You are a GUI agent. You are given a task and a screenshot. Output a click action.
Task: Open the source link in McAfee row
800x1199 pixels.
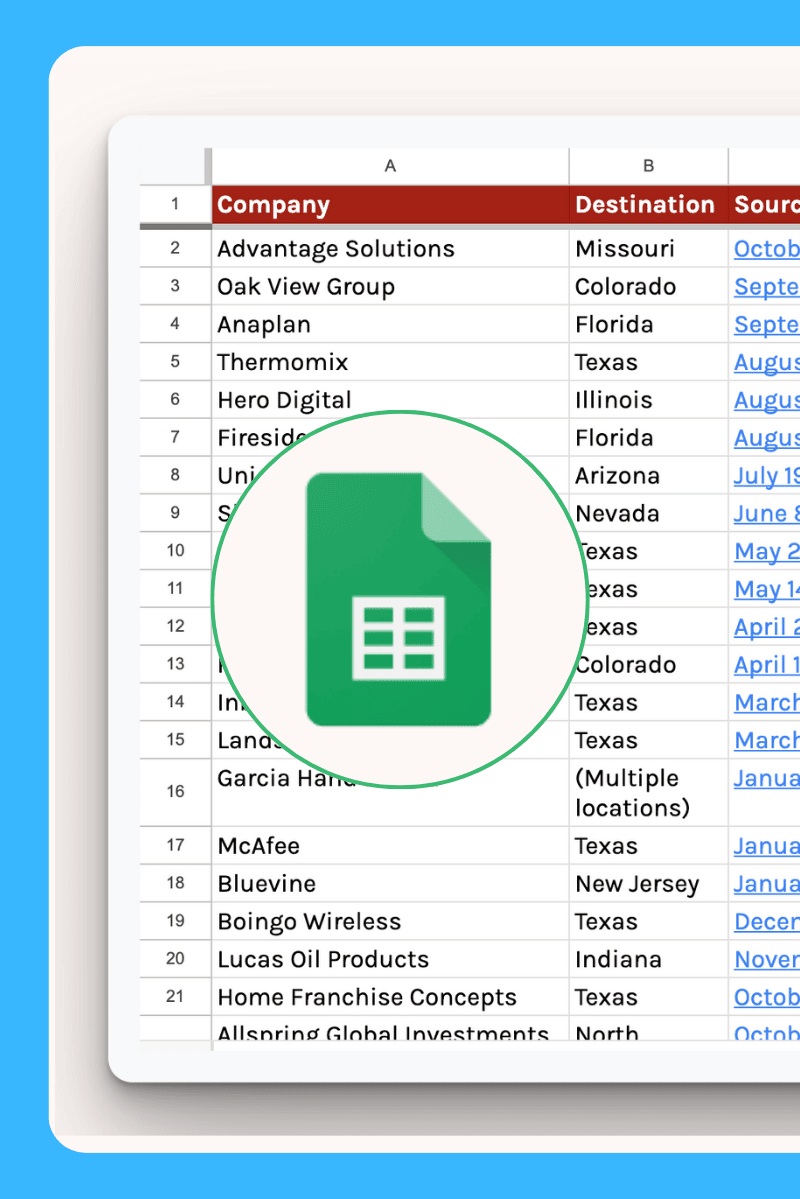coord(766,846)
